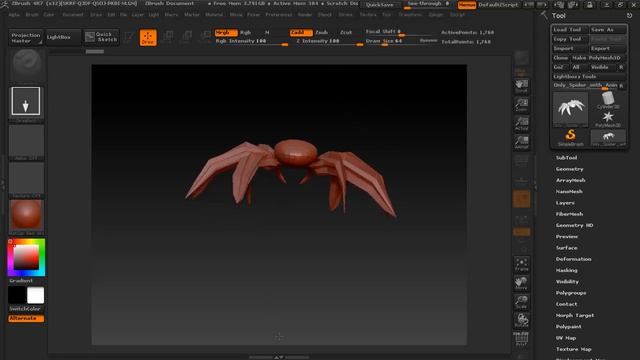Toggle the M material channel button
Viewport: 640px width, 360px height.
(267, 32)
